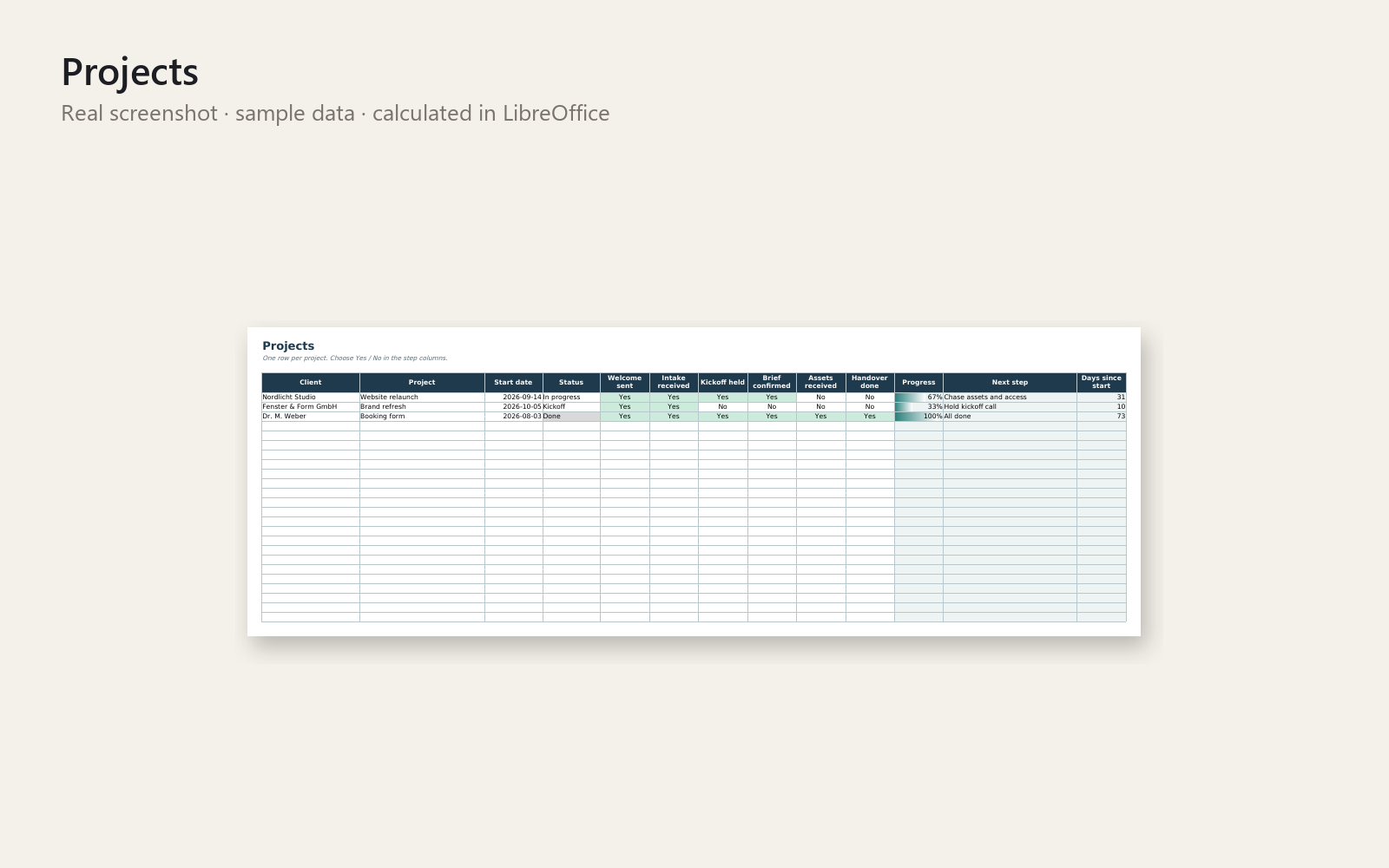
Task: Click the 'Start date' column header
Action: [x=514, y=383]
